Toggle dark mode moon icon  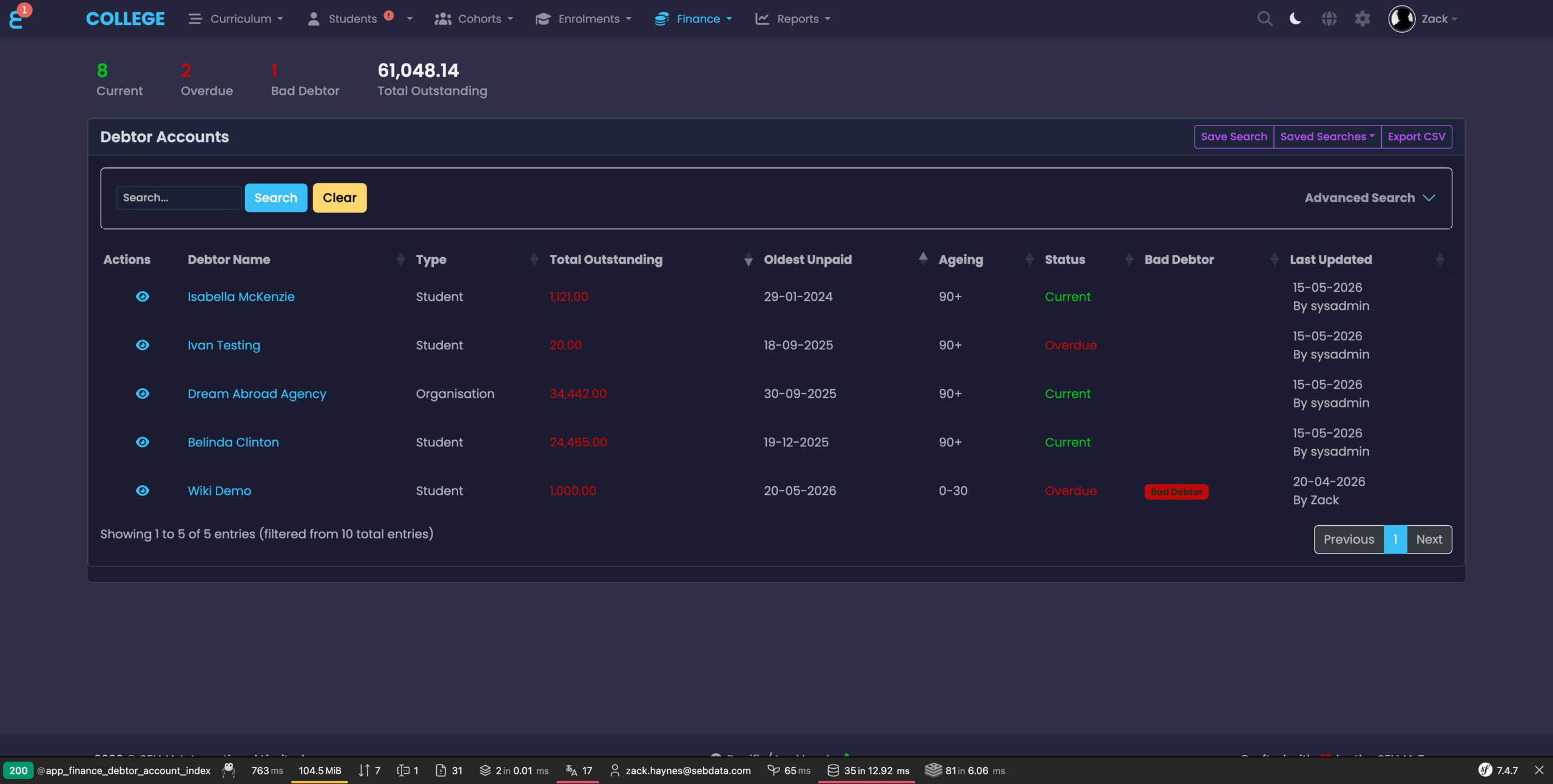(1295, 19)
